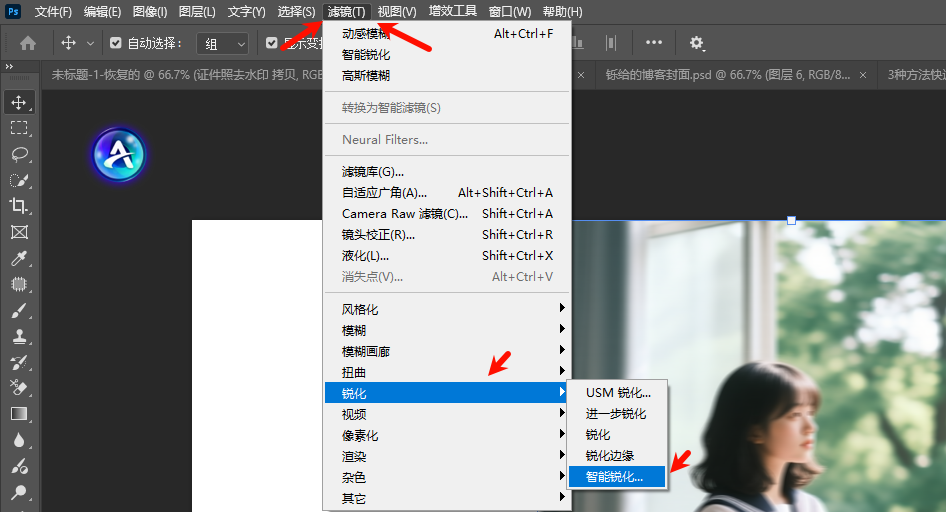The height and width of the screenshot is (512, 946).
Task: Open the 视图(V) menu
Action: click(x=397, y=11)
